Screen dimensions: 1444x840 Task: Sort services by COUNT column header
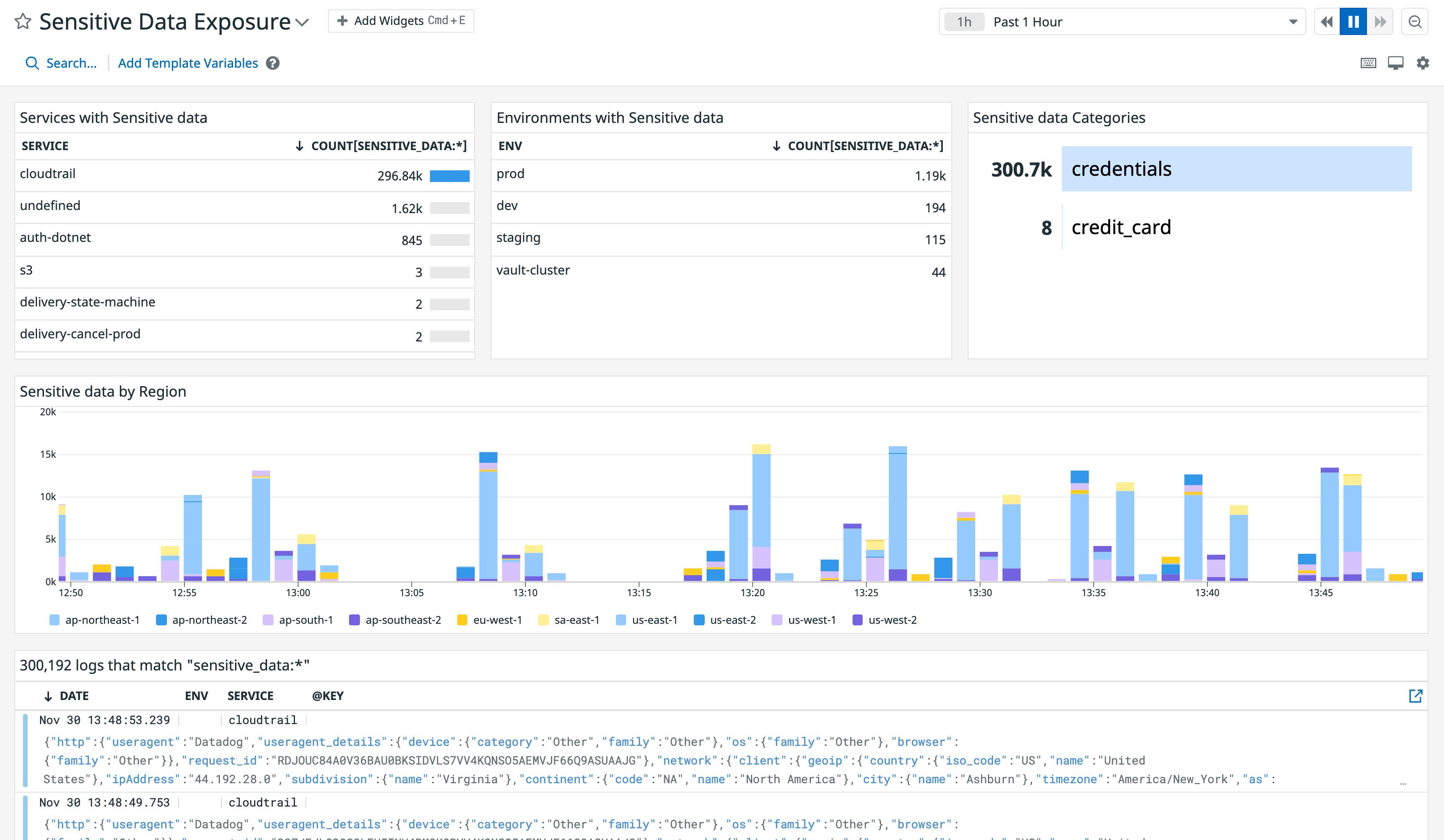[x=382, y=146]
